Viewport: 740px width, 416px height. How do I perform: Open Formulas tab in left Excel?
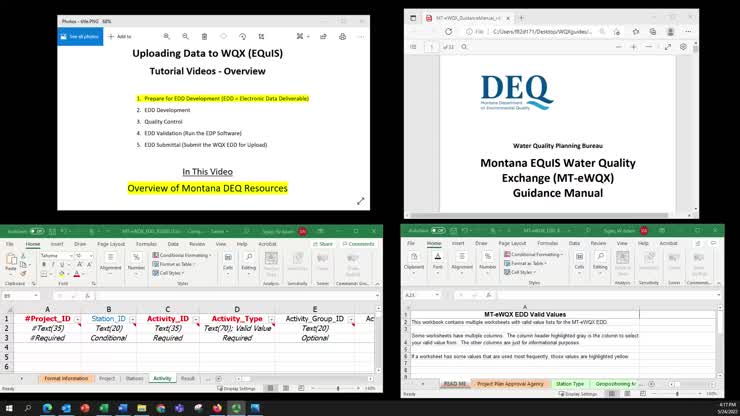(146, 244)
